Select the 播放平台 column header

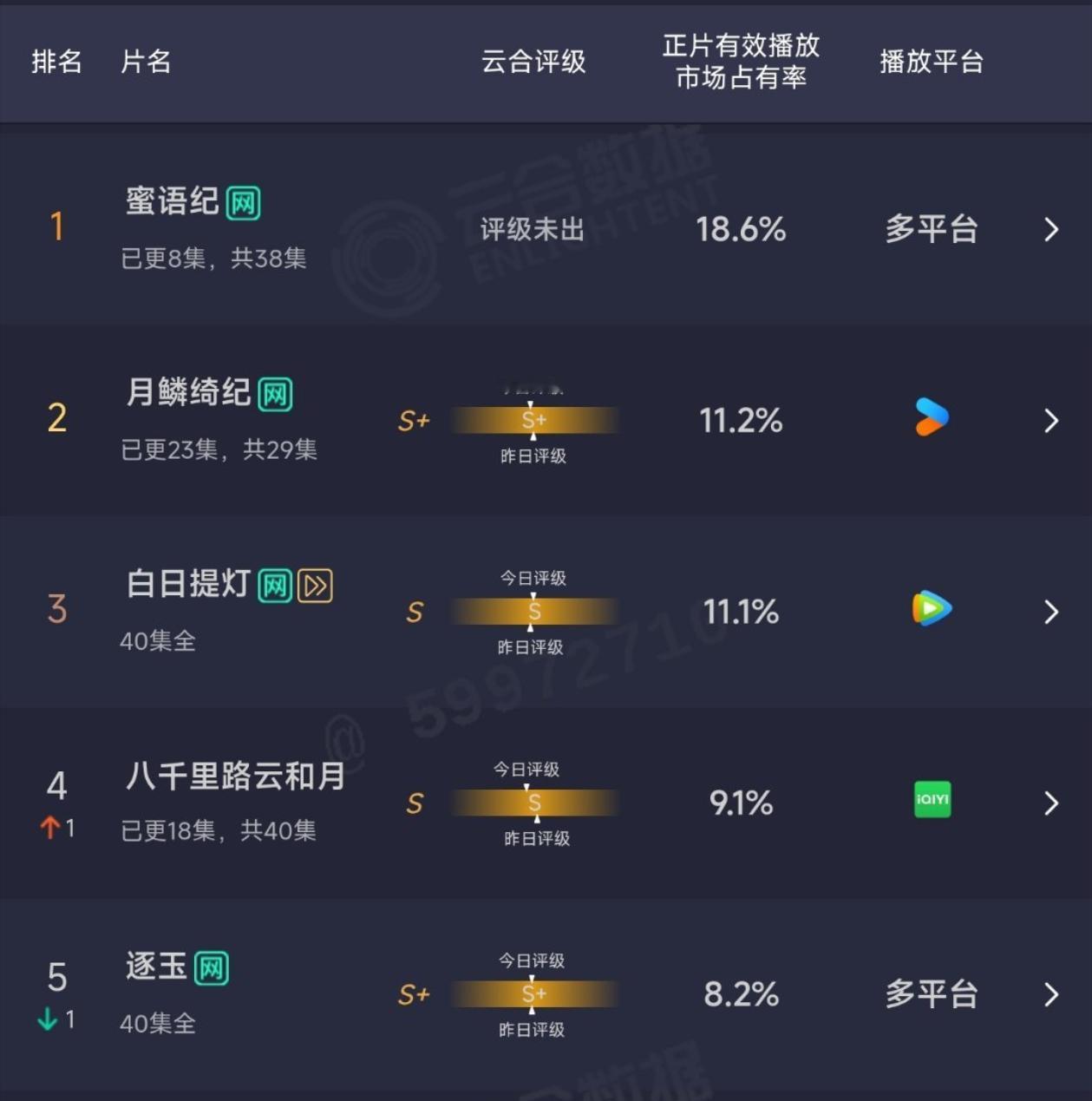coord(931,61)
